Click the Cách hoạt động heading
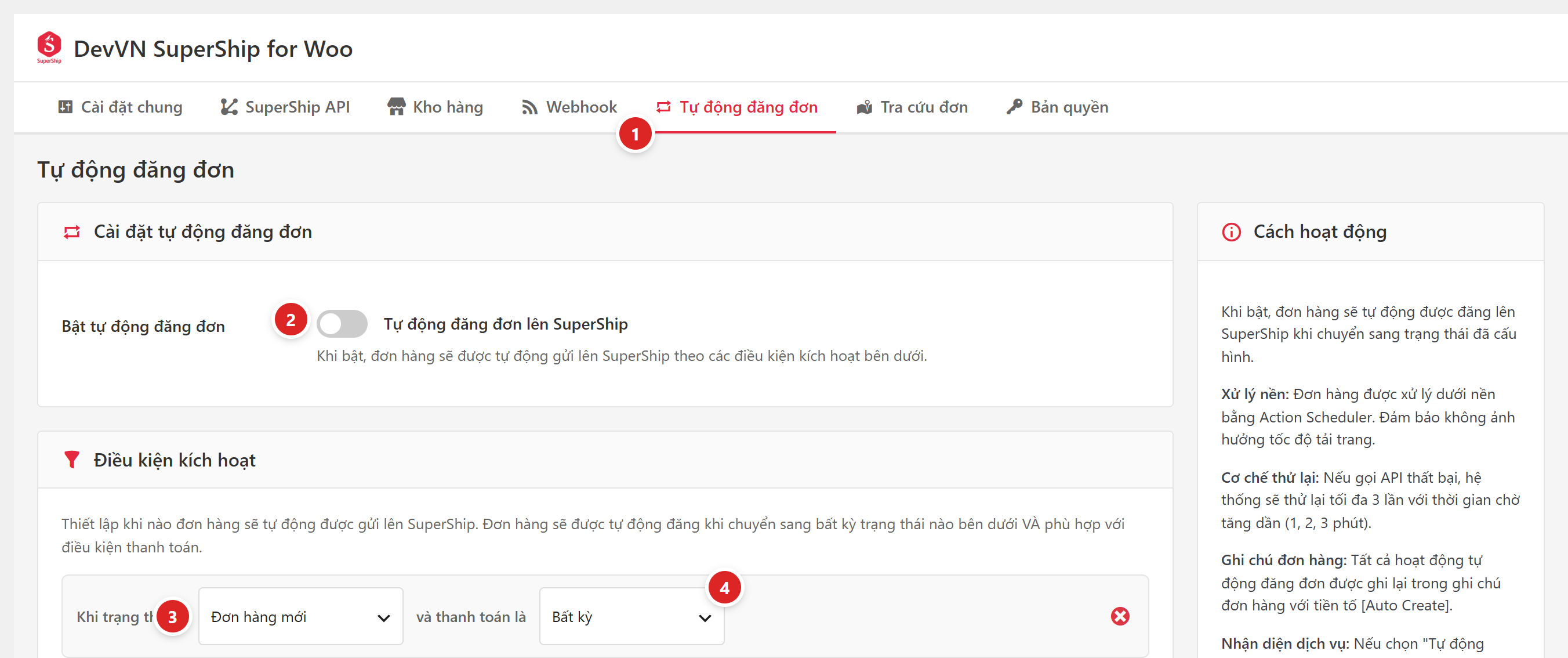The width and height of the screenshot is (1568, 658). click(x=1320, y=232)
